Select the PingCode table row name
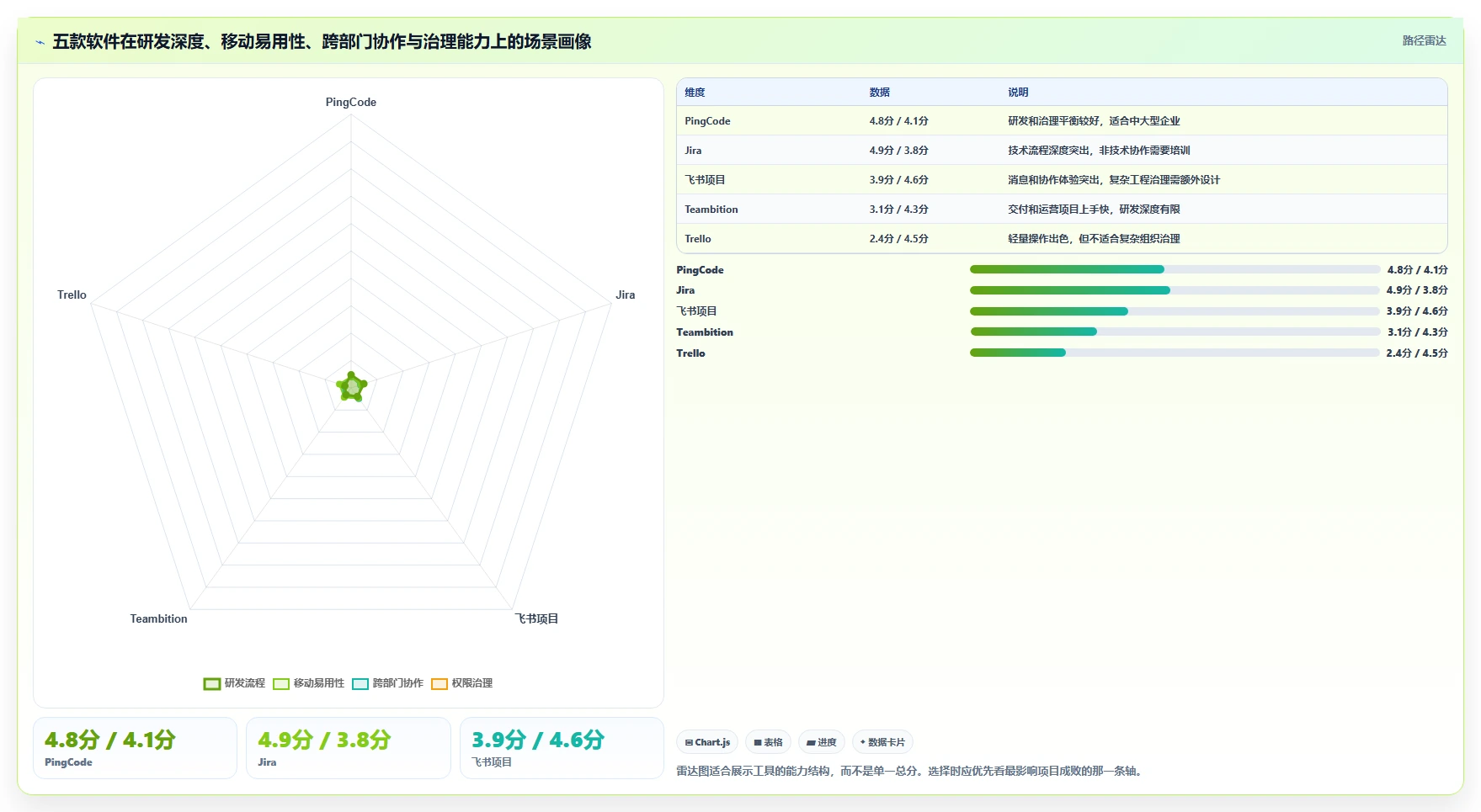 point(707,121)
